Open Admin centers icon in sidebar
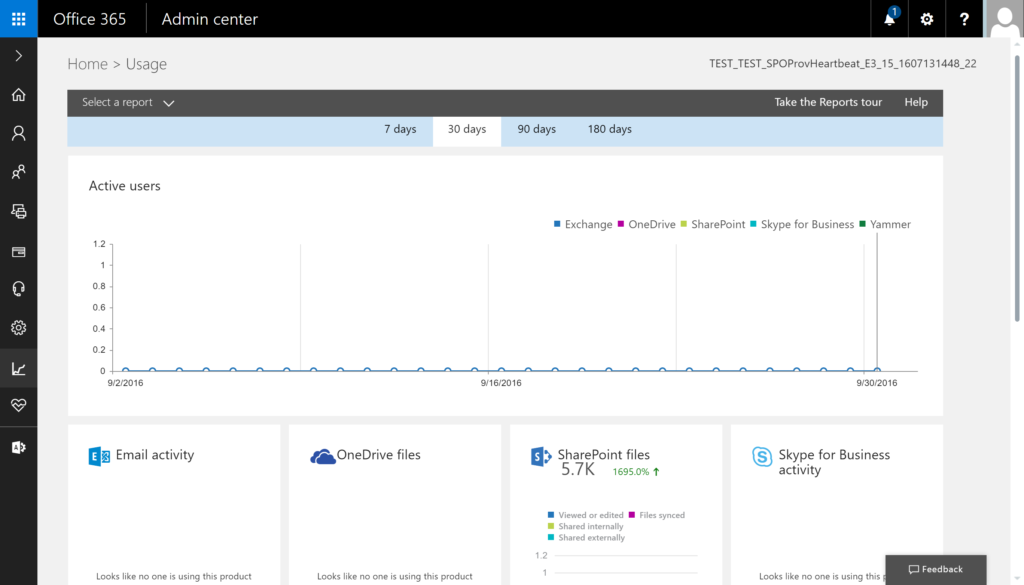 click(x=18, y=447)
